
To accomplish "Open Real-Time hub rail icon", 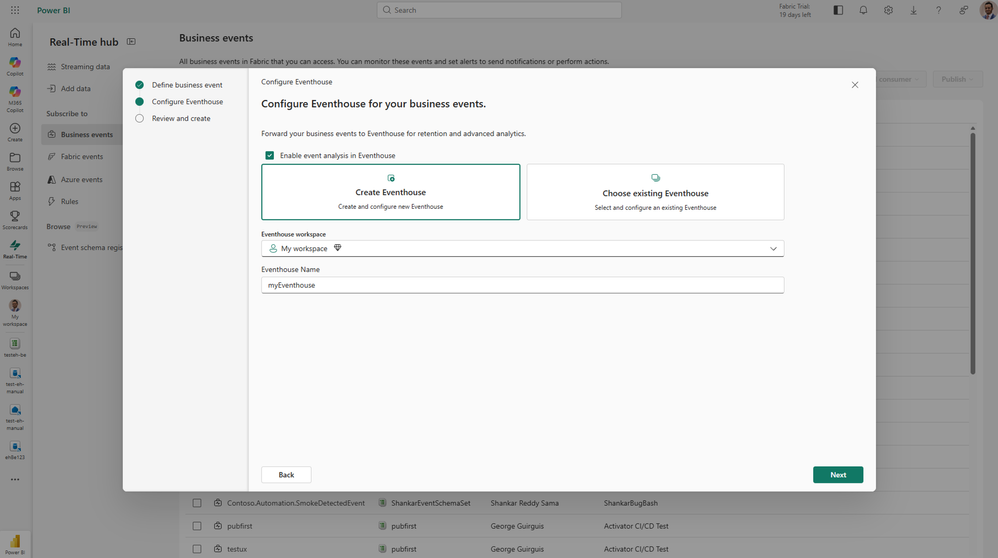I will click(x=15, y=249).
